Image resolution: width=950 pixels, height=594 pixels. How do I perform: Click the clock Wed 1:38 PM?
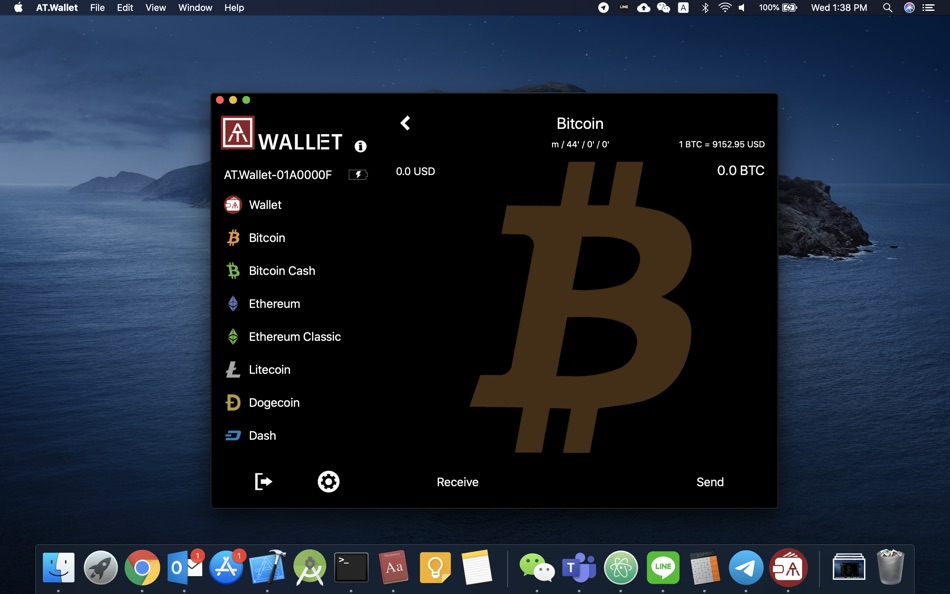[839, 8]
